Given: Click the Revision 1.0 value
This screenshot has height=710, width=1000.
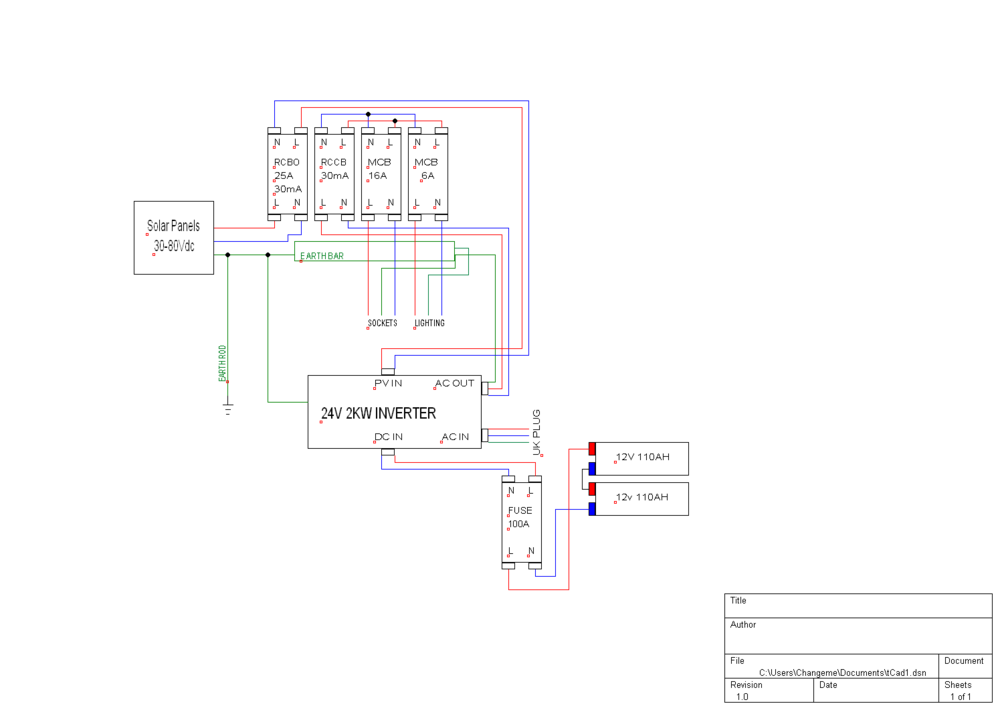Looking at the screenshot, I should click(742, 697).
